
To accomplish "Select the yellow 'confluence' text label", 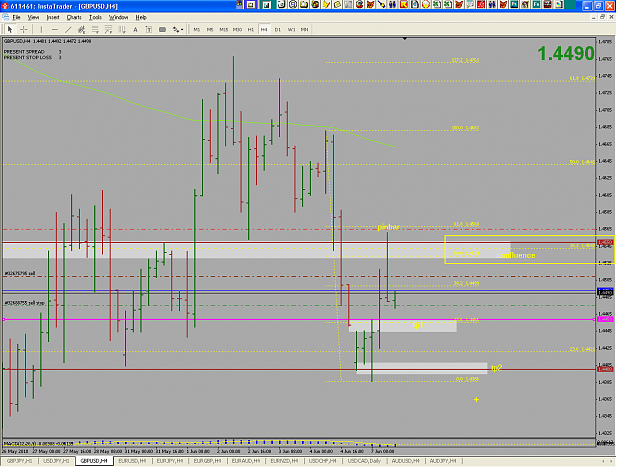I will tap(516, 255).
